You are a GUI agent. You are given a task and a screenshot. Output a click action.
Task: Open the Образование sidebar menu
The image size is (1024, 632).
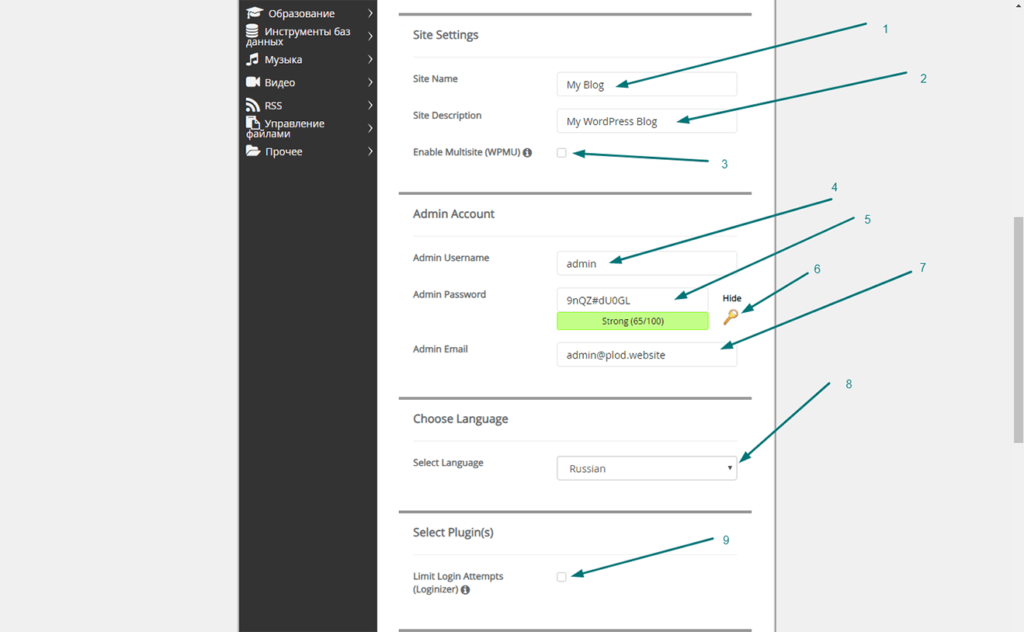308,13
